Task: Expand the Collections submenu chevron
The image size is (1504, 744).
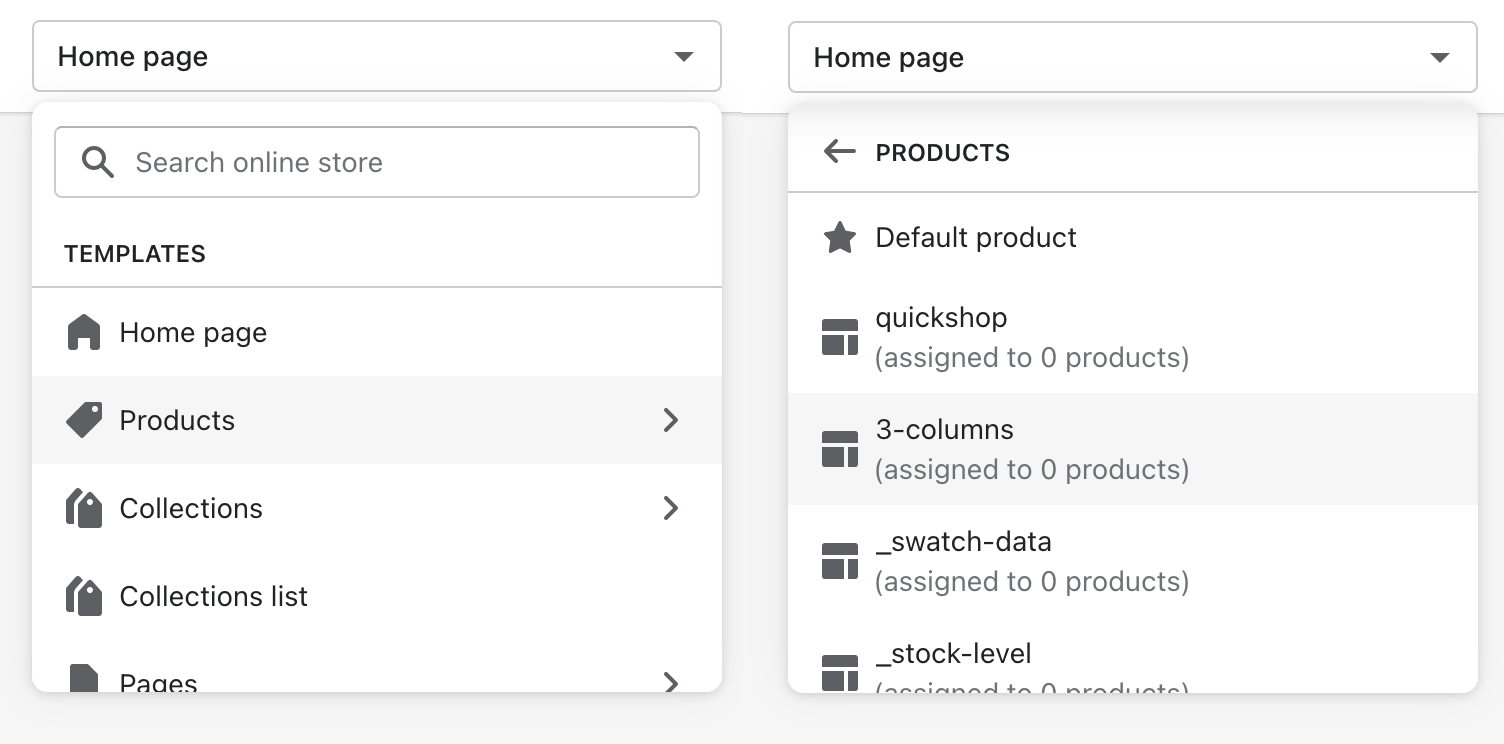Action: pyautogui.click(x=671, y=508)
